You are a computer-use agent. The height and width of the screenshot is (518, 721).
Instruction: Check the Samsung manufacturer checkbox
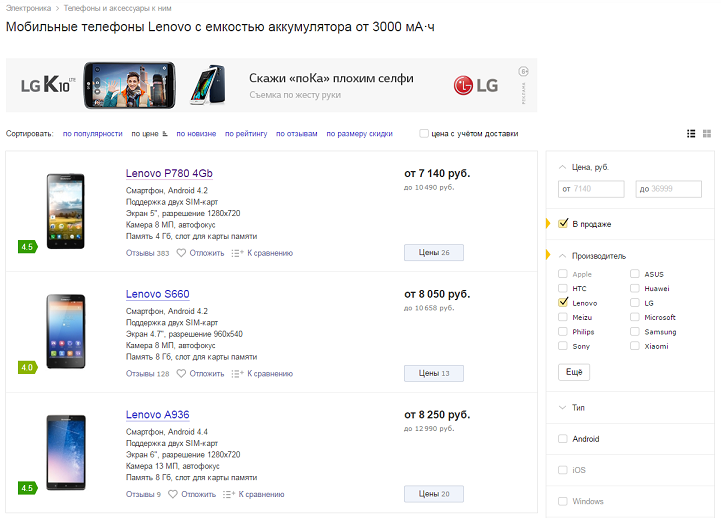tap(635, 331)
